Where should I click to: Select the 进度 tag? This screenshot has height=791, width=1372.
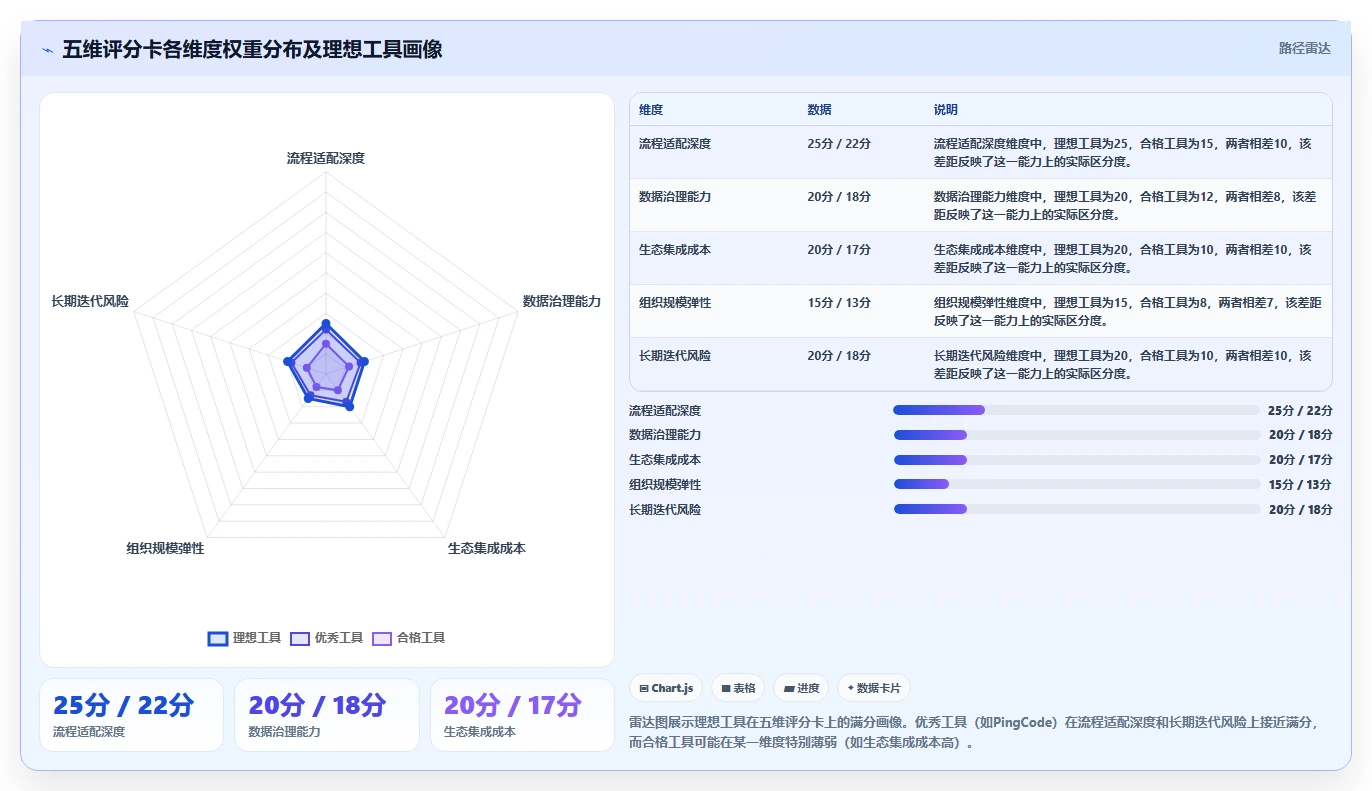pos(801,688)
